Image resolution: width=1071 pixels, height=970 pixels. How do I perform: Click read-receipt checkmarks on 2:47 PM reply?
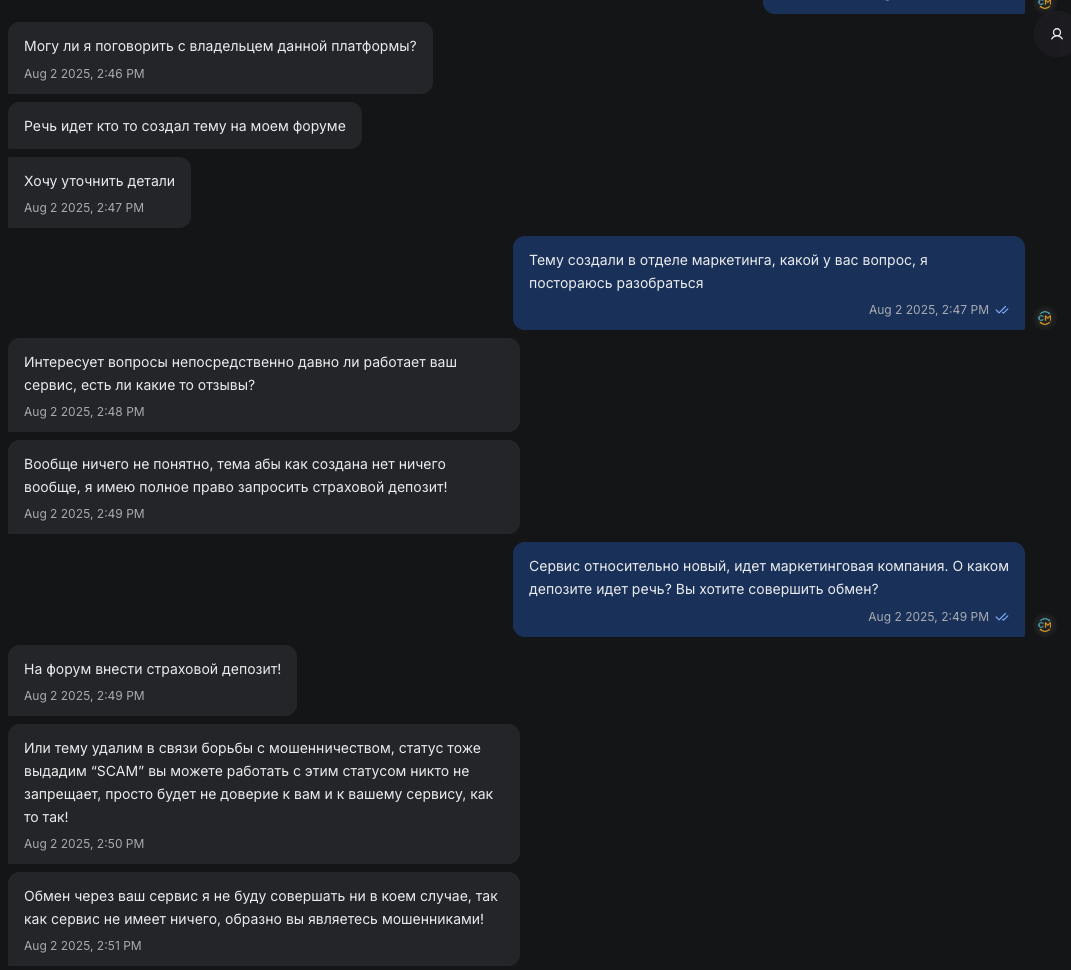1002,311
